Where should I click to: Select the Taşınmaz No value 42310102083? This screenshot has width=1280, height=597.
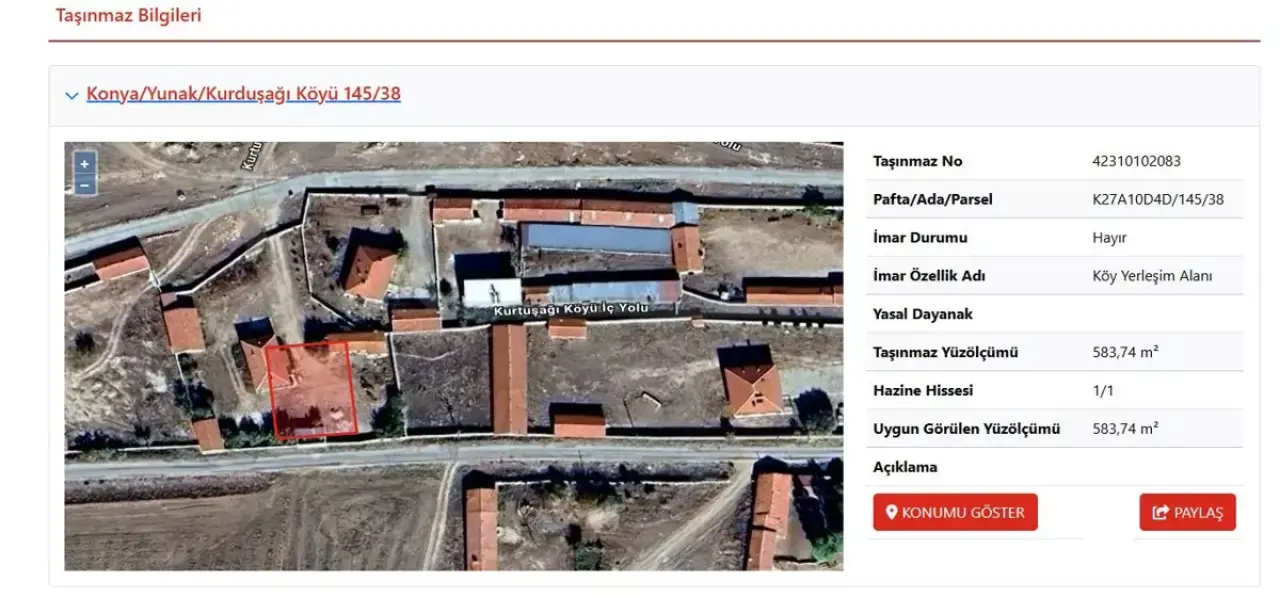[1137, 161]
